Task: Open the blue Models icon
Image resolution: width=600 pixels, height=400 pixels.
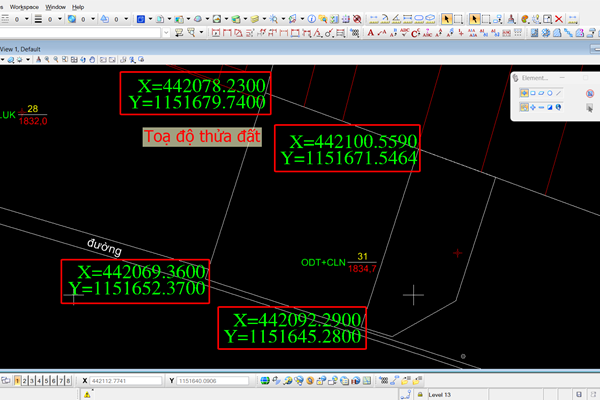Action: point(140,19)
